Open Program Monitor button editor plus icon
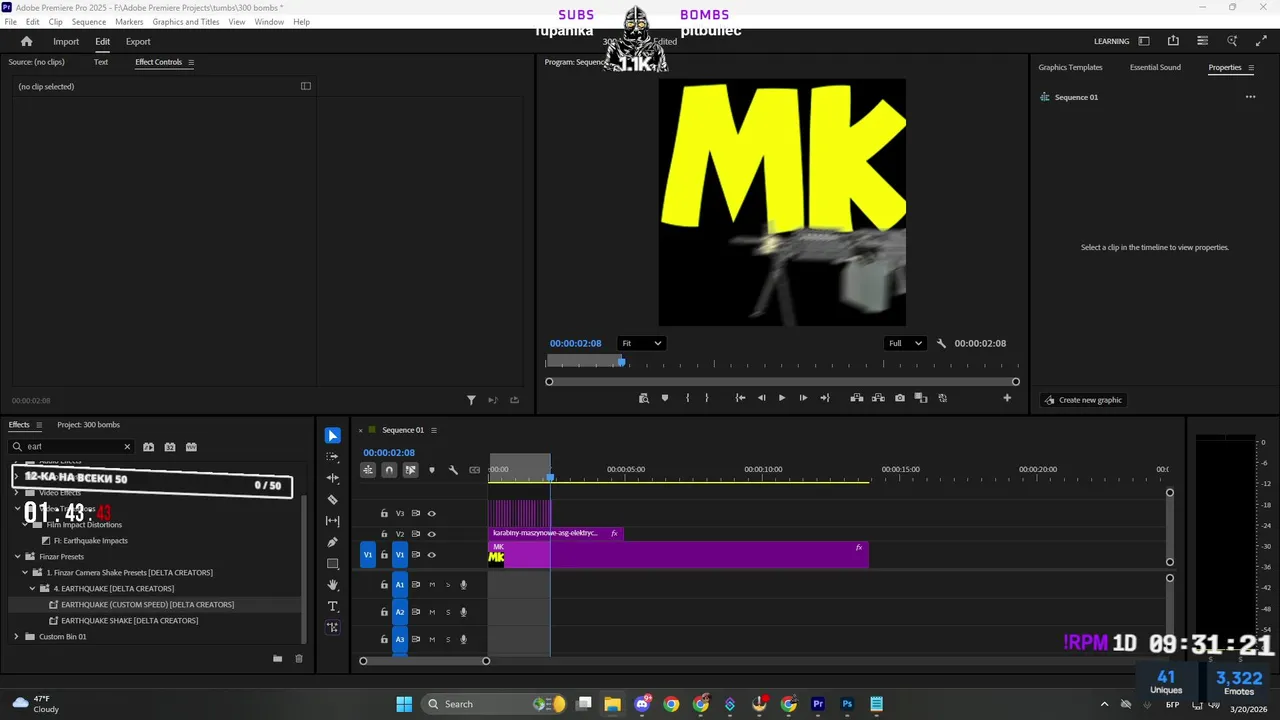 pyautogui.click(x=1007, y=398)
